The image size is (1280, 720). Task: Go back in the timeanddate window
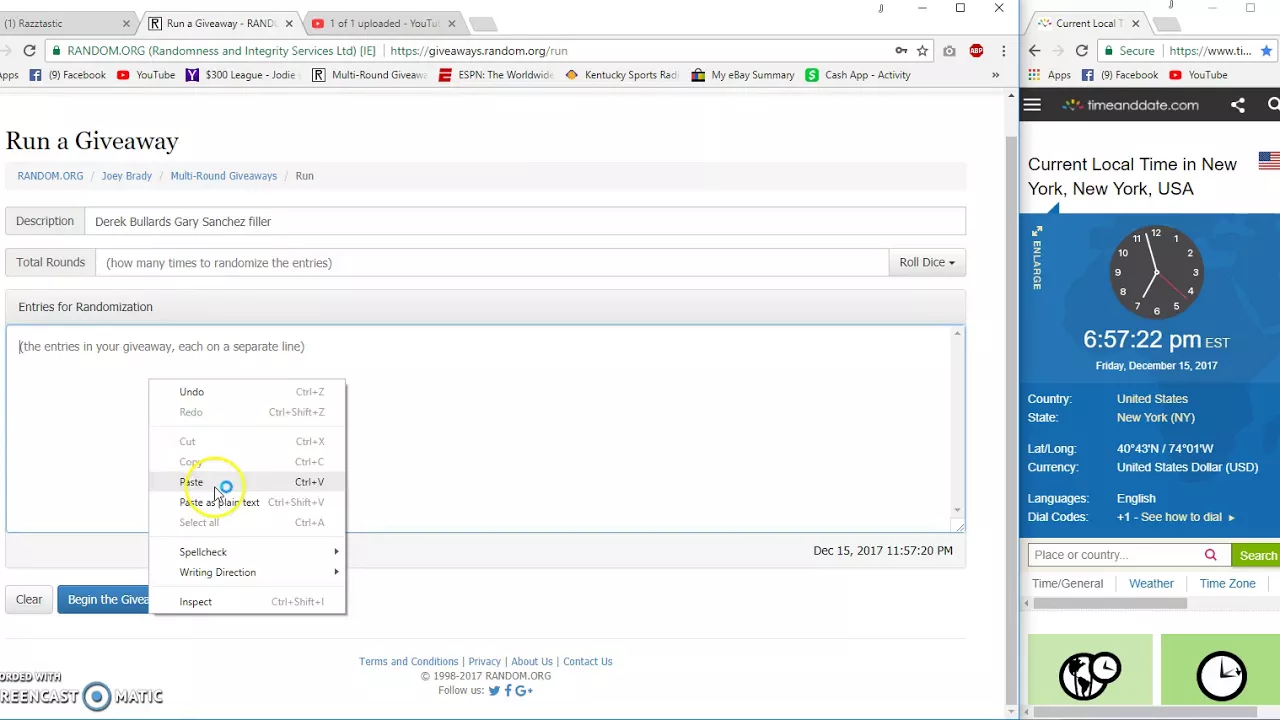pyautogui.click(x=1035, y=51)
